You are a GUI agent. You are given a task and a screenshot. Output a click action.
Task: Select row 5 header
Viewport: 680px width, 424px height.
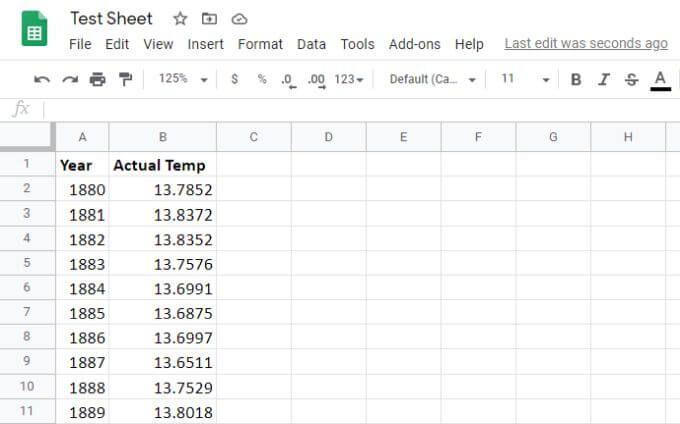click(27, 263)
